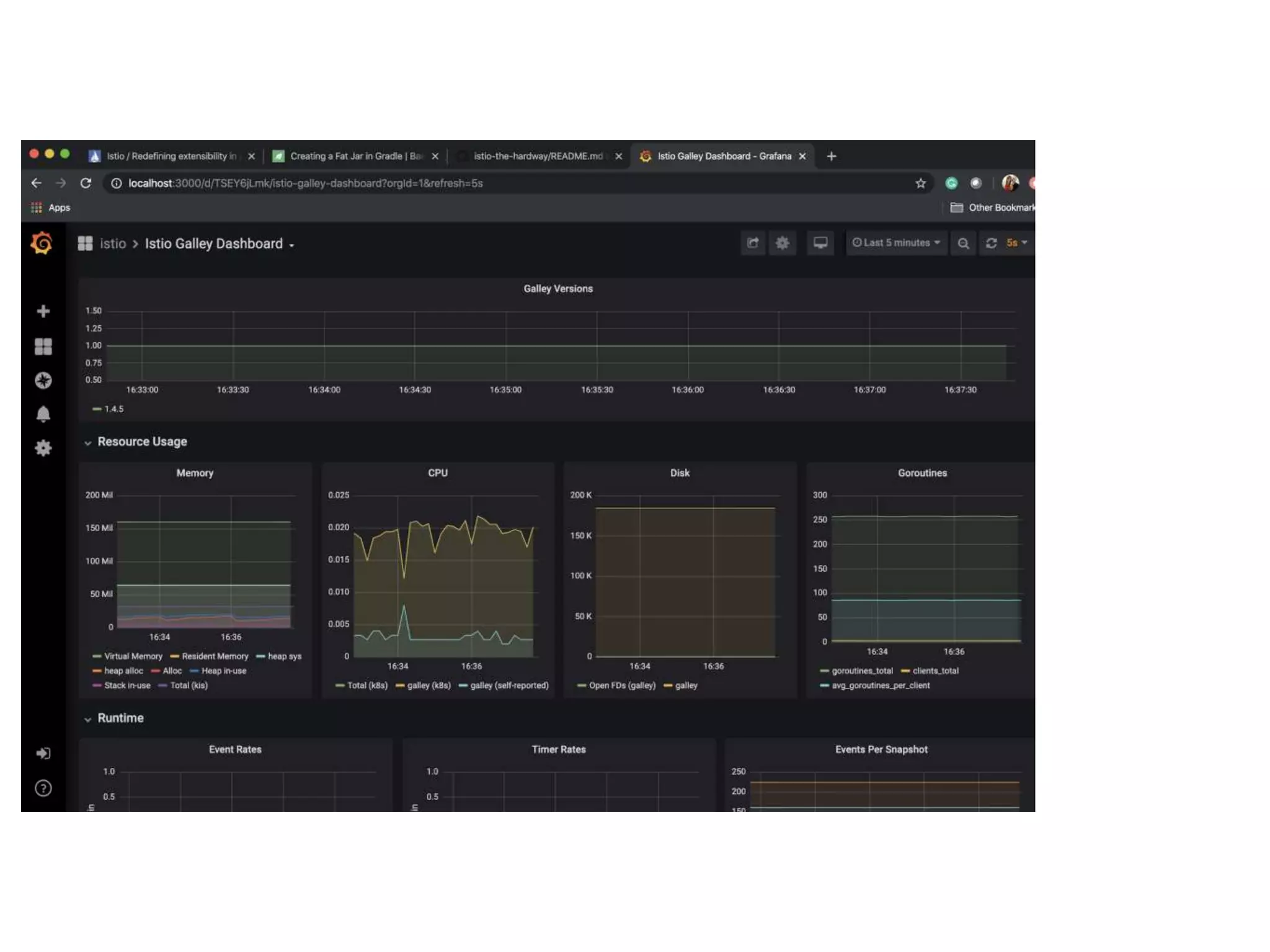The image size is (1270, 952).
Task: Click the Grafana logo home icon
Action: coord(42,243)
